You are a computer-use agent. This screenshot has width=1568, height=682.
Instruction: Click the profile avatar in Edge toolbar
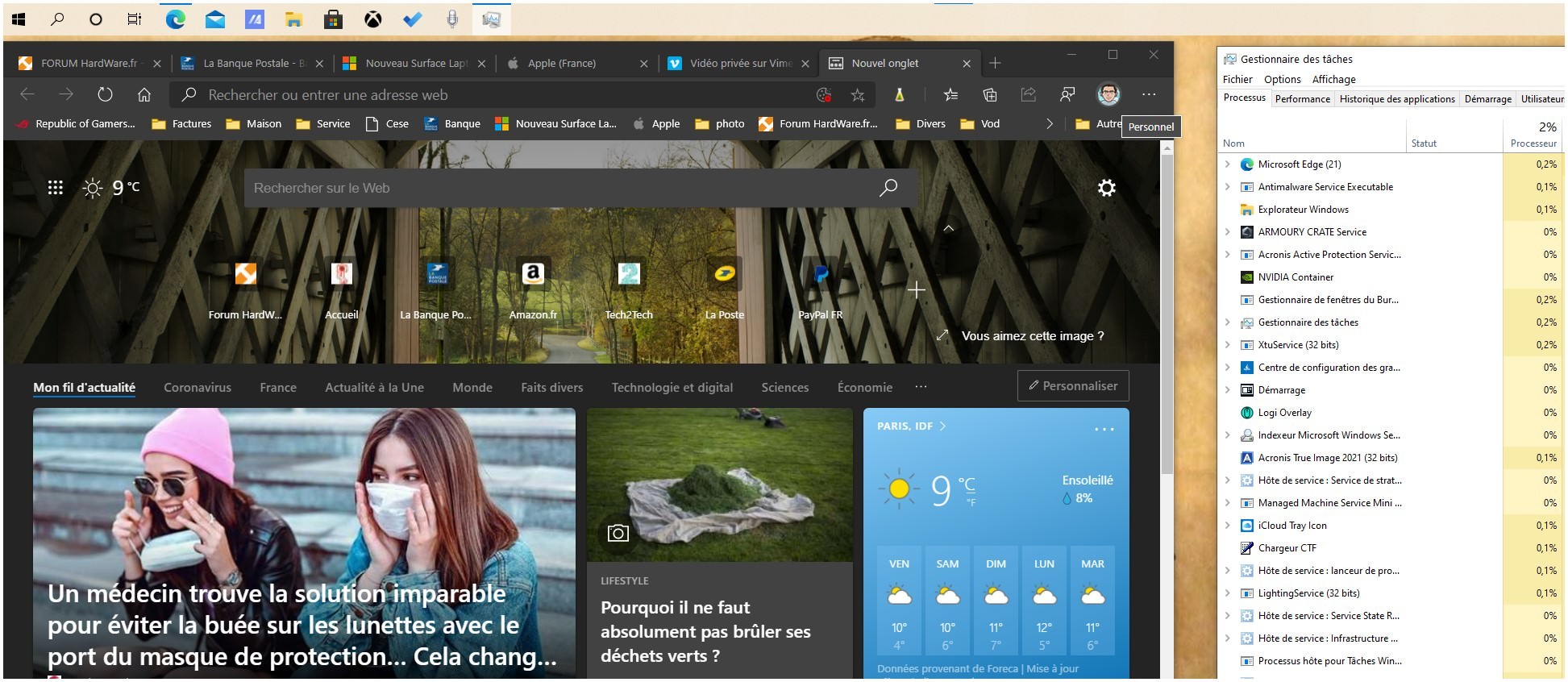click(x=1108, y=94)
